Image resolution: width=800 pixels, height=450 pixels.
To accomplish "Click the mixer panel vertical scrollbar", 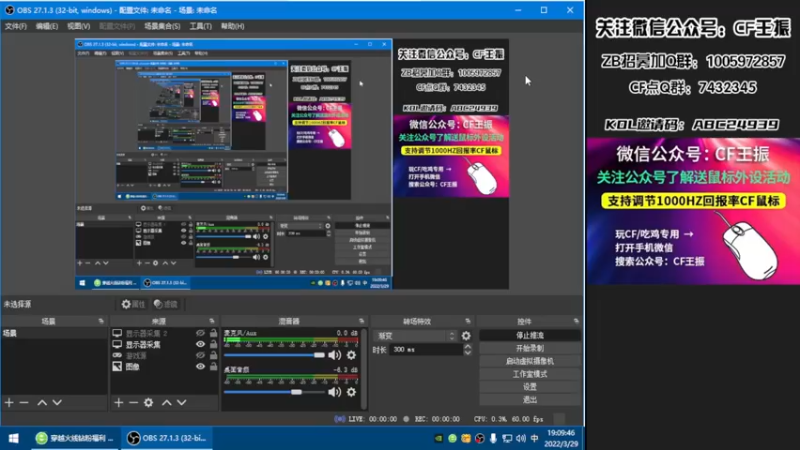I will point(364,368).
